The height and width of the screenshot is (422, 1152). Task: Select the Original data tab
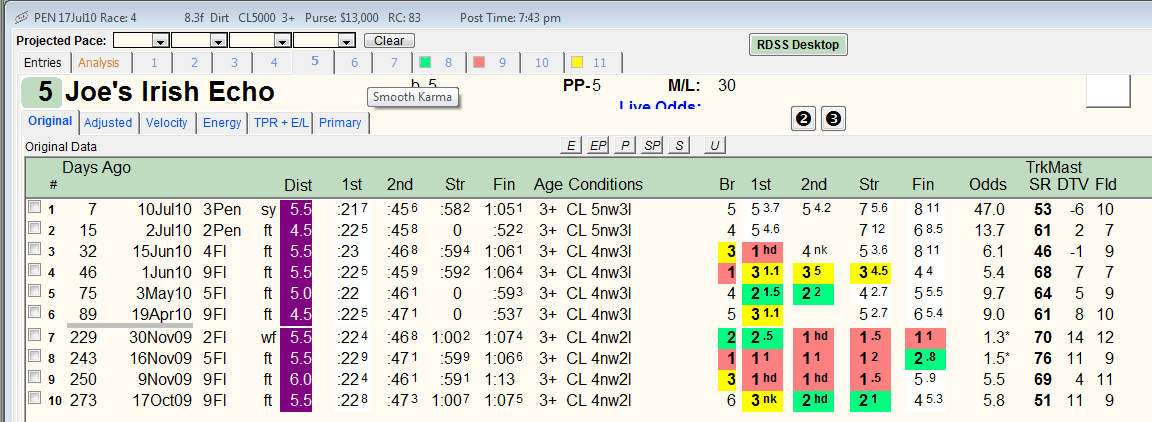(x=50, y=121)
